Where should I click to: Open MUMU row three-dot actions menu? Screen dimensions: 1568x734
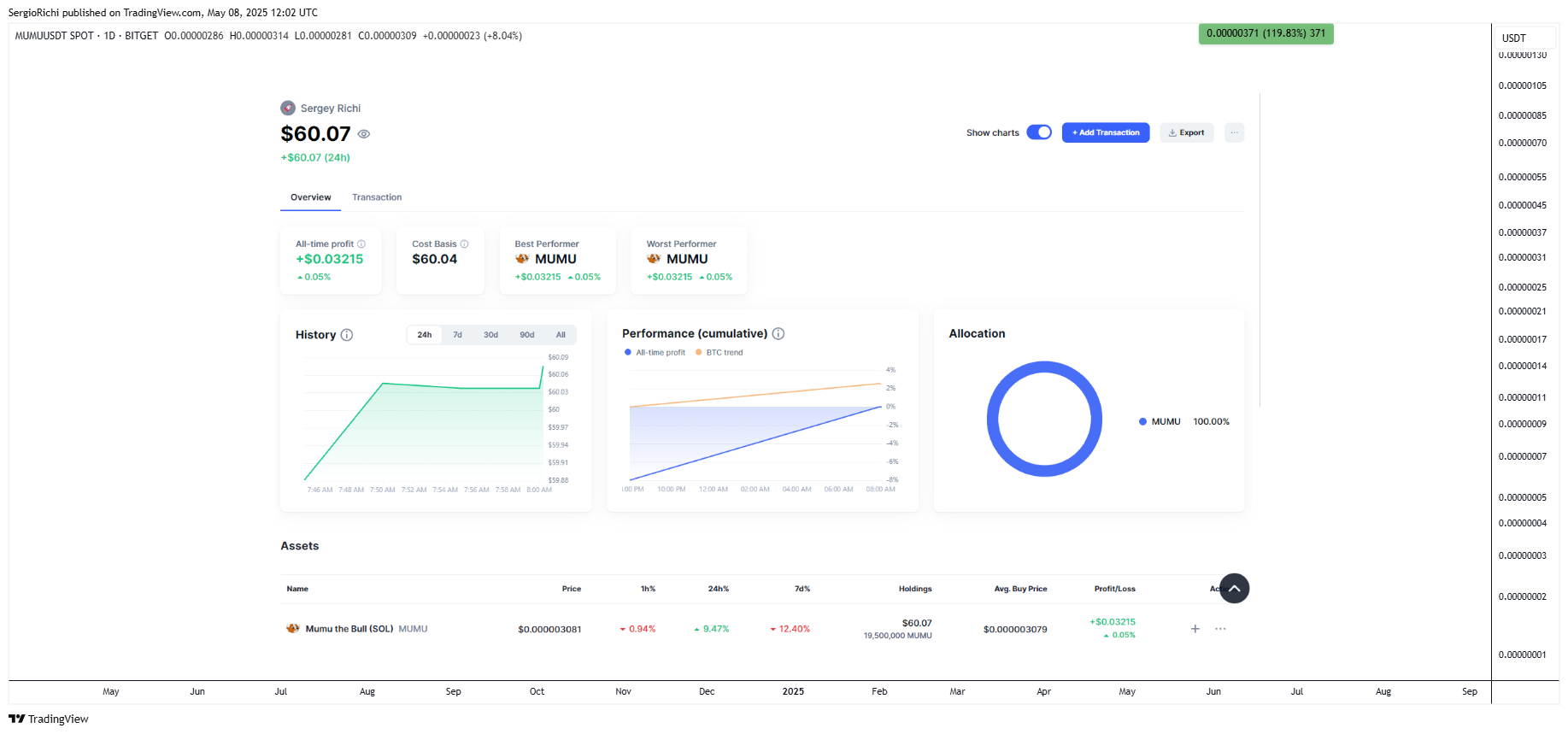[x=1220, y=629]
